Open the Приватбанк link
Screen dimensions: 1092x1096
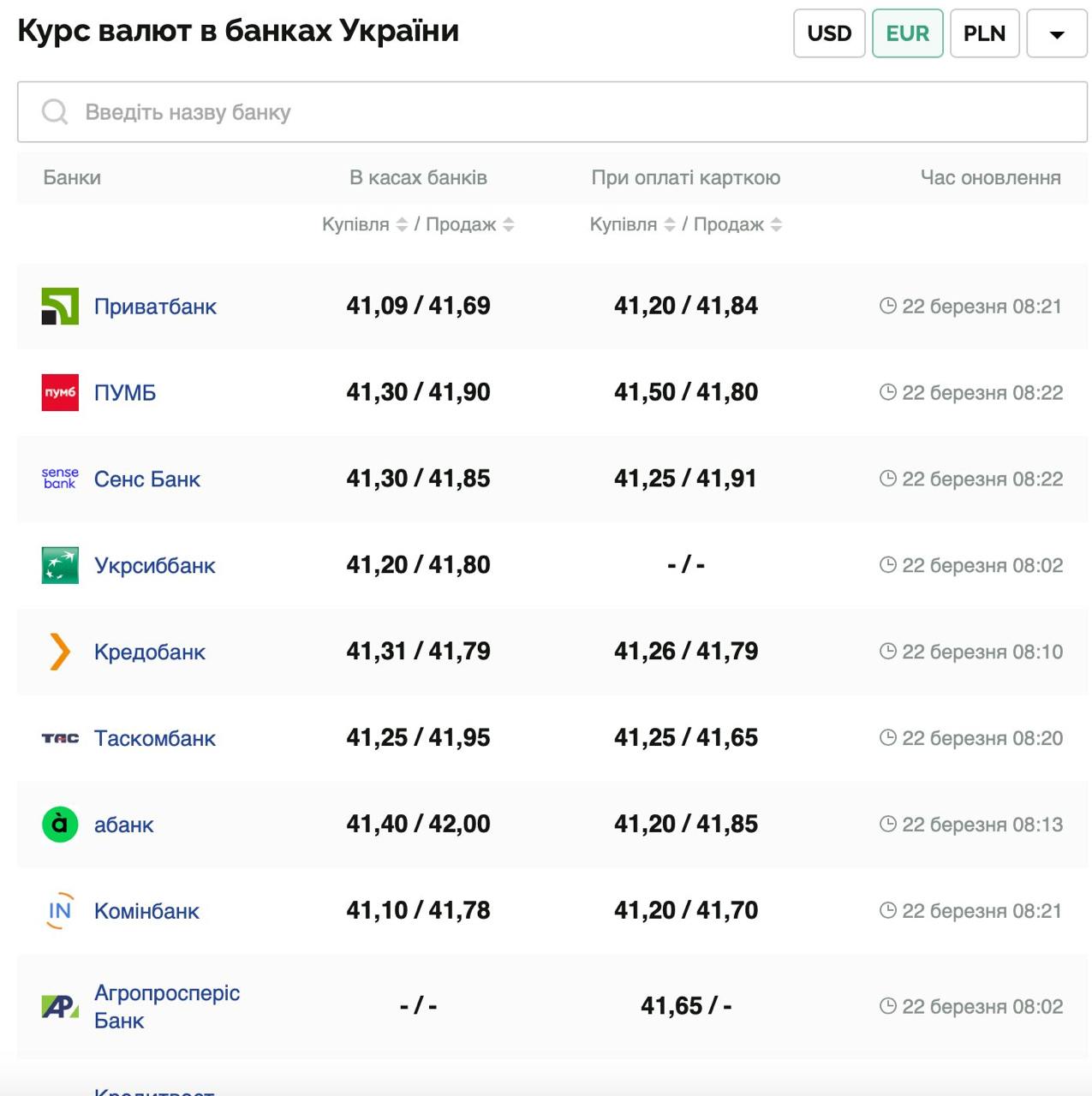click(x=155, y=307)
